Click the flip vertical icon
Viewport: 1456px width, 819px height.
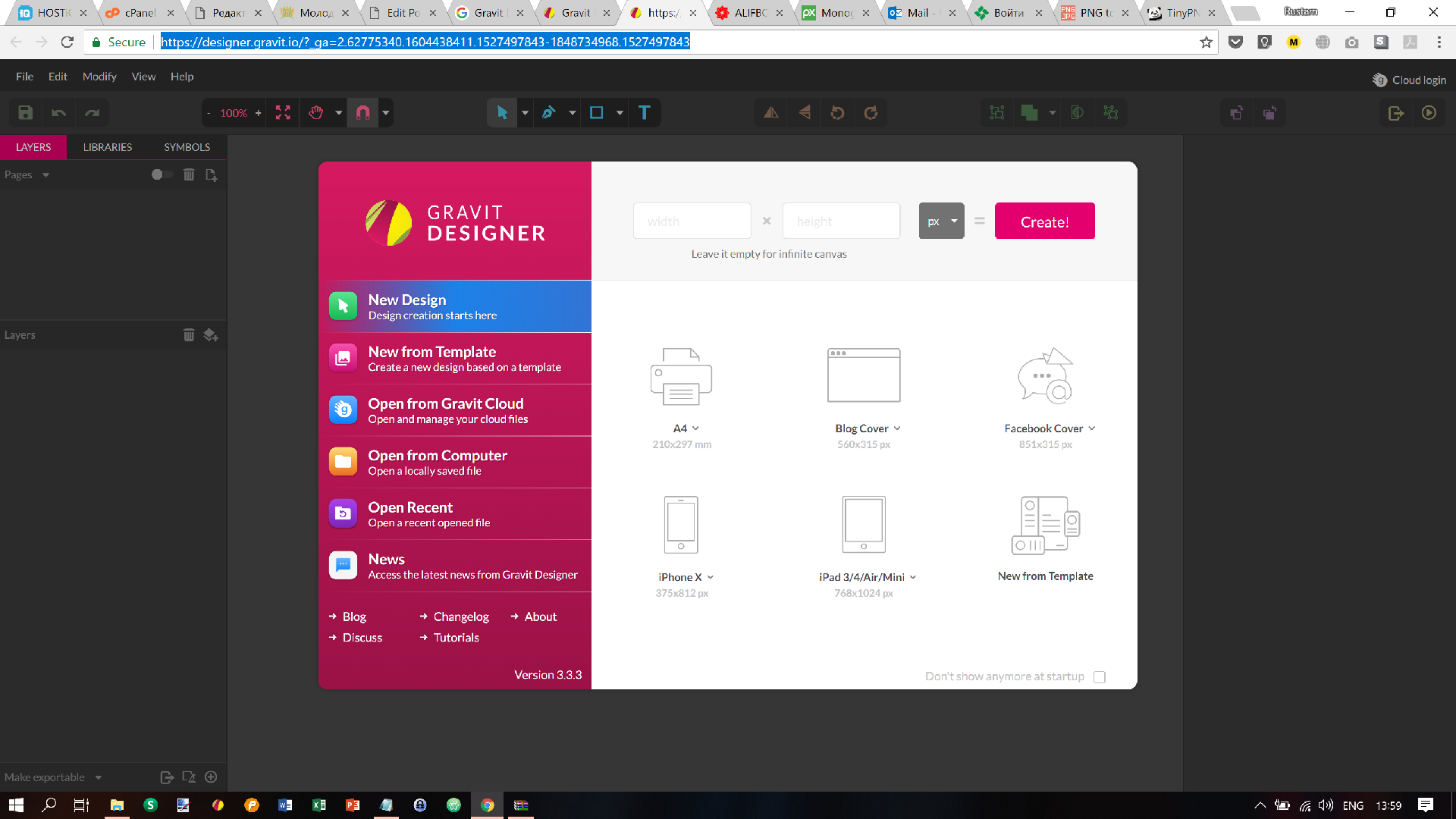point(805,113)
